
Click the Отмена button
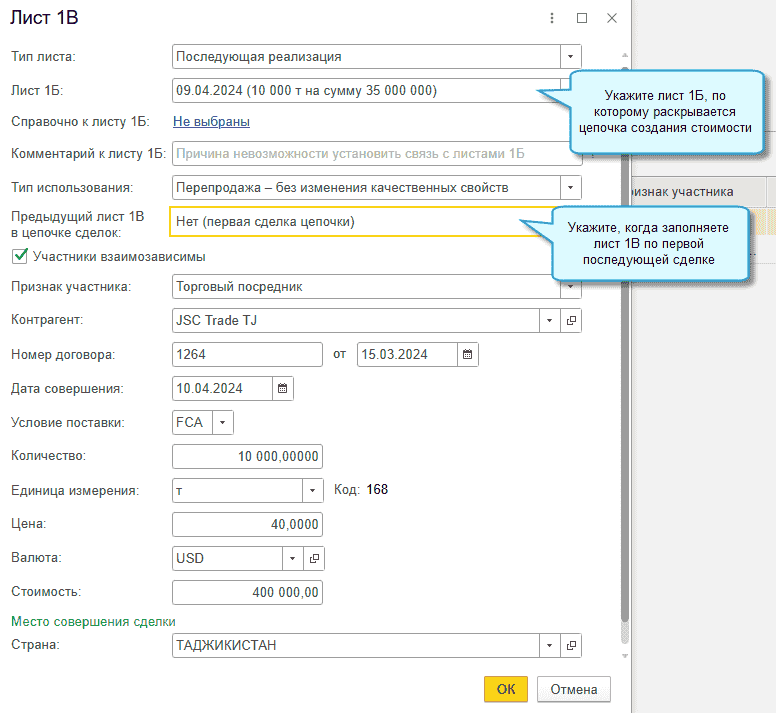pyautogui.click(x=574, y=689)
